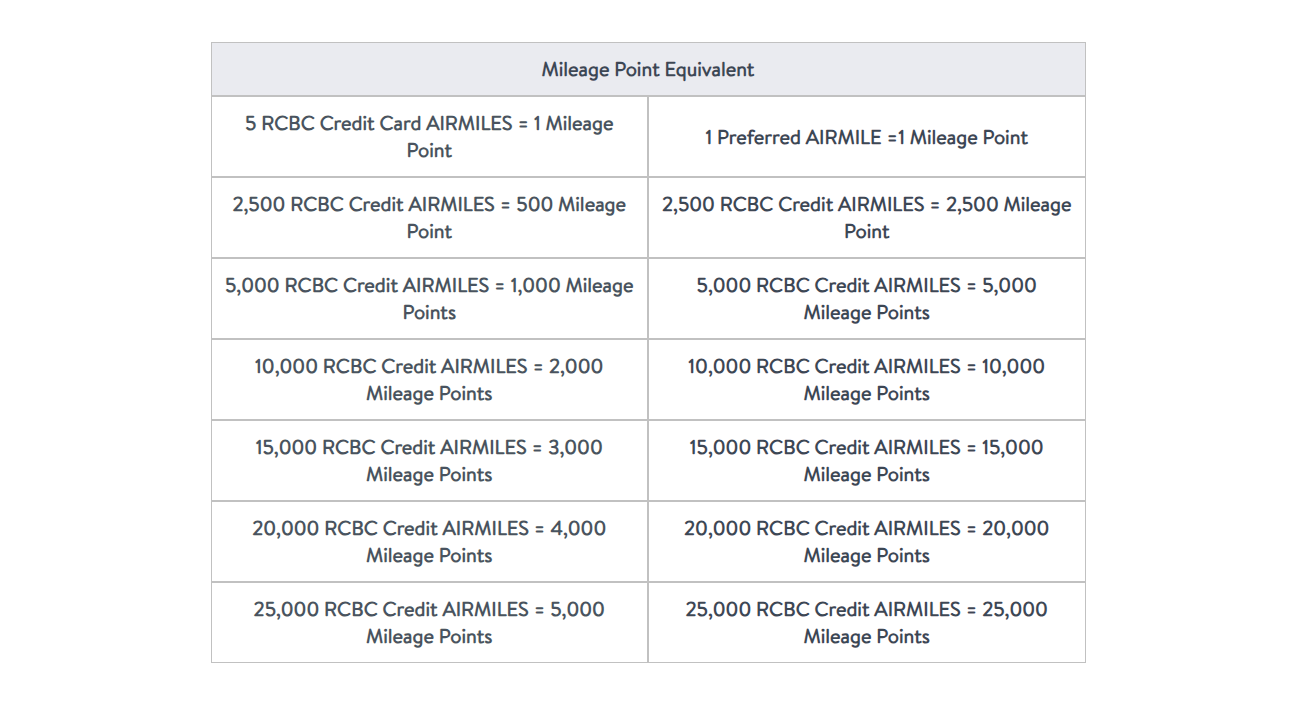Click the word "Preferred" in the table
The image size is (1315, 705).
(x=758, y=138)
